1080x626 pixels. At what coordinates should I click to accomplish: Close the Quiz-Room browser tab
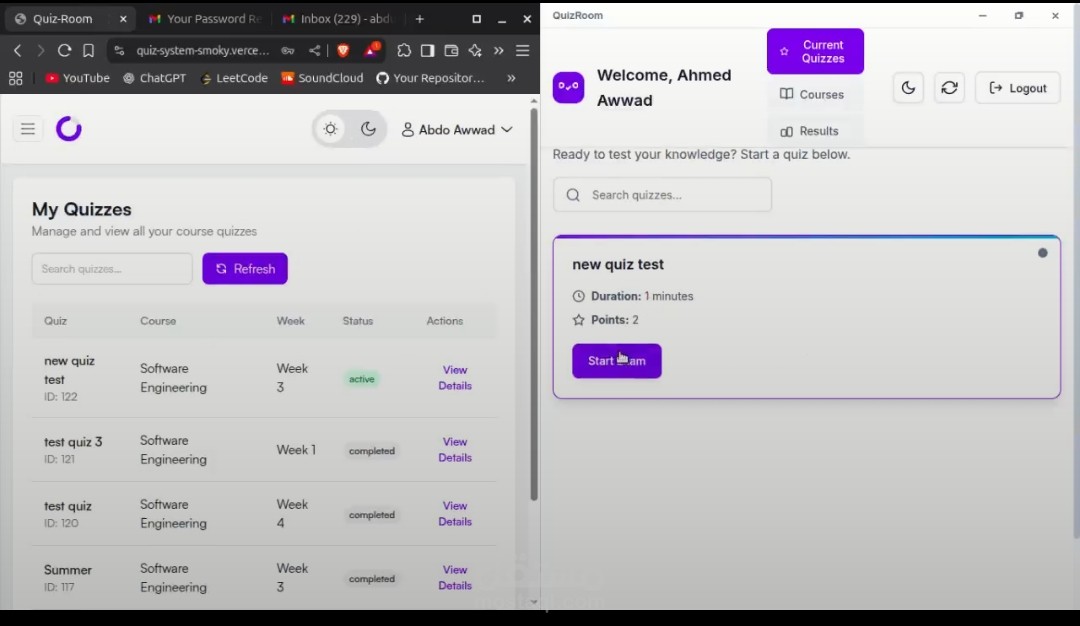coord(123,19)
